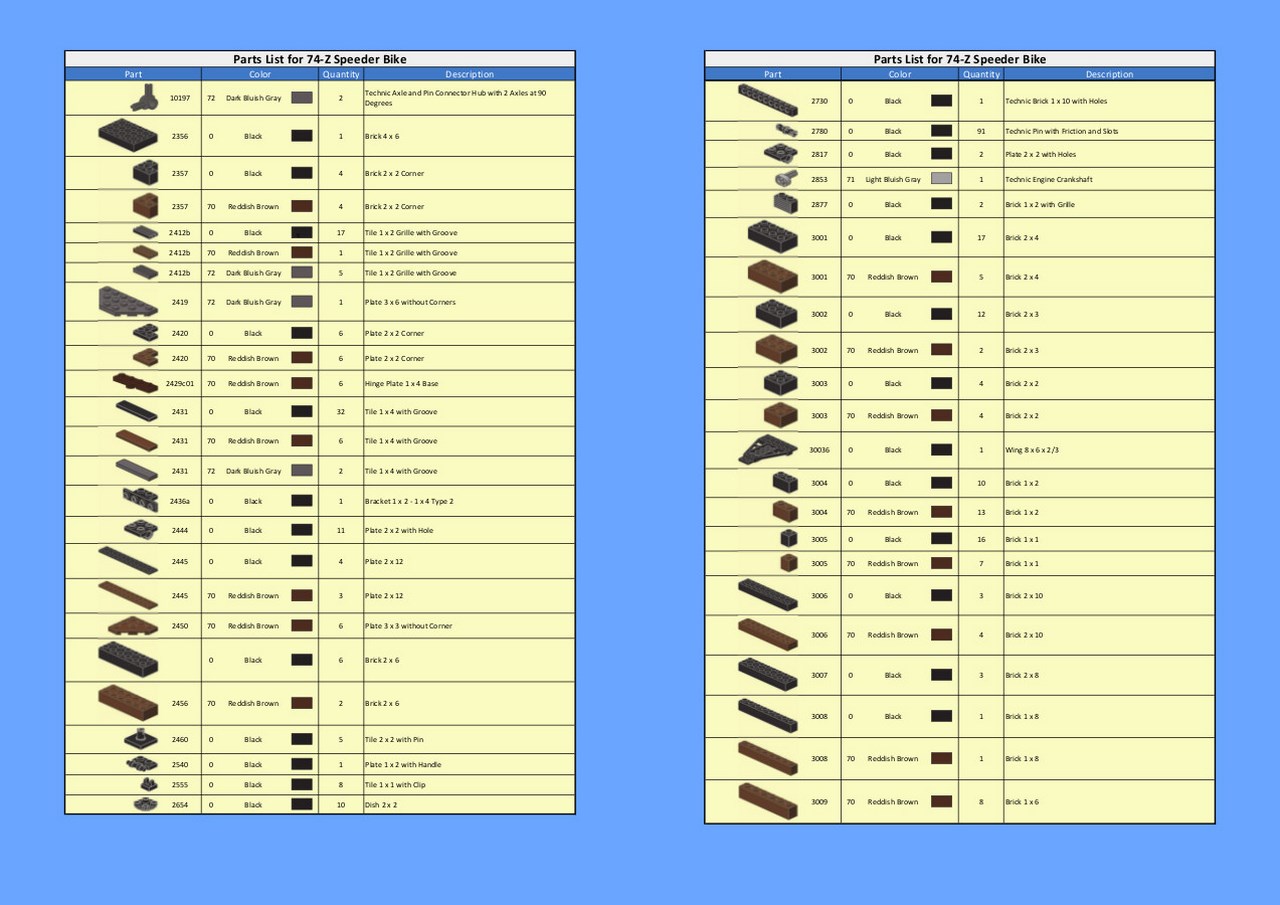Select the Brick 1 x 2 with Grille image
Viewport: 1280px width, 905px height.
pyautogui.click(x=786, y=204)
